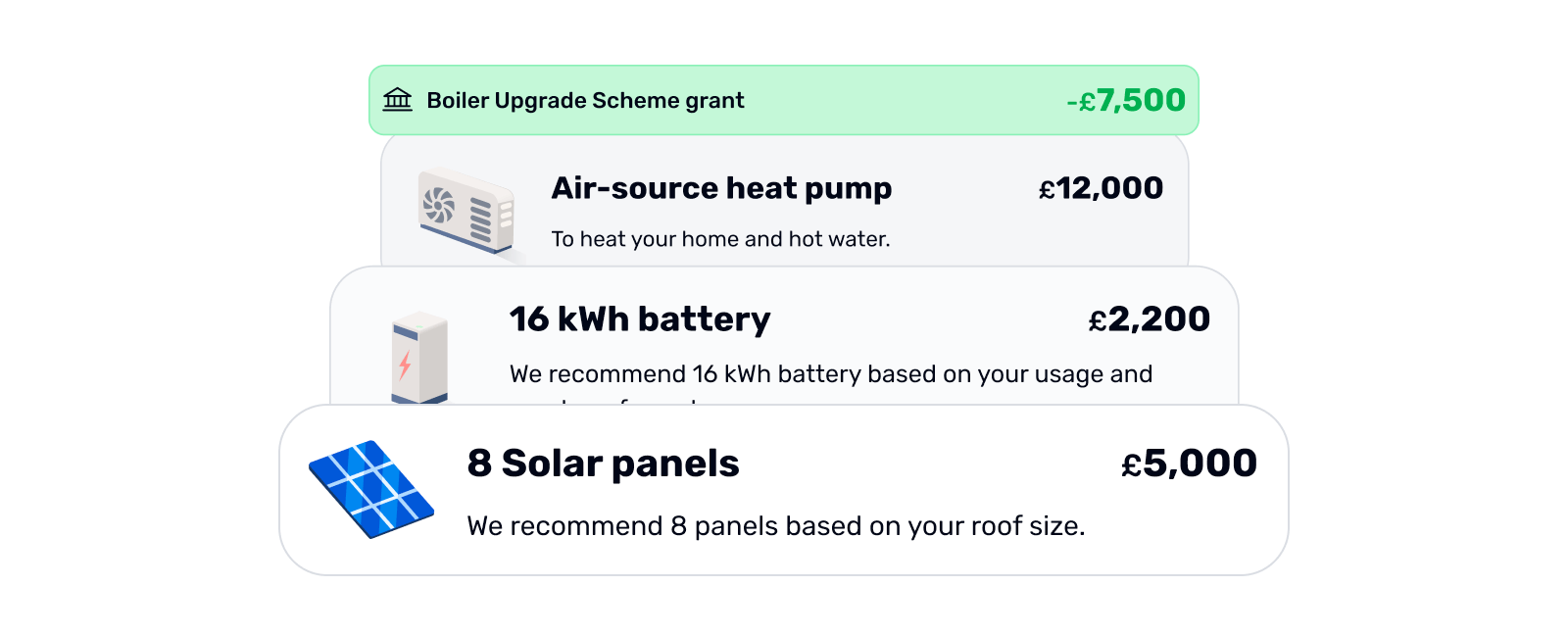Click the 16 kWh battery recommendation text

click(x=830, y=374)
